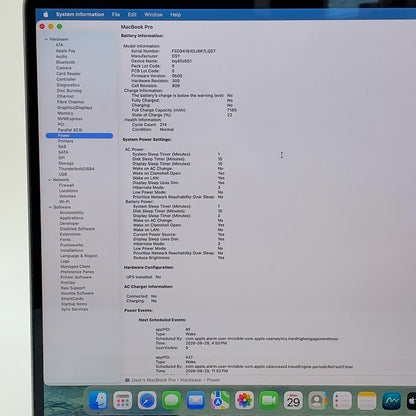Image resolution: width=416 pixels, height=416 pixels.
Task: Collapse the Software section disclosure triangle
Action: (51, 207)
